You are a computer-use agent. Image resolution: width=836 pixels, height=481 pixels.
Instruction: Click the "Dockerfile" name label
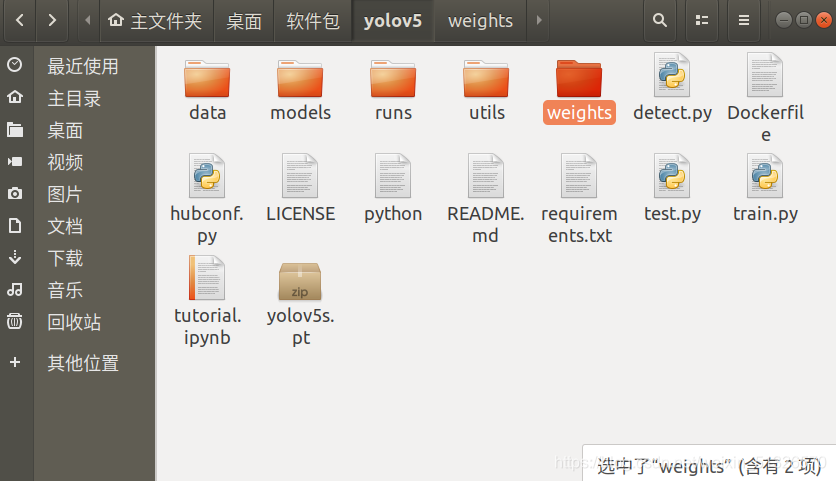point(766,123)
